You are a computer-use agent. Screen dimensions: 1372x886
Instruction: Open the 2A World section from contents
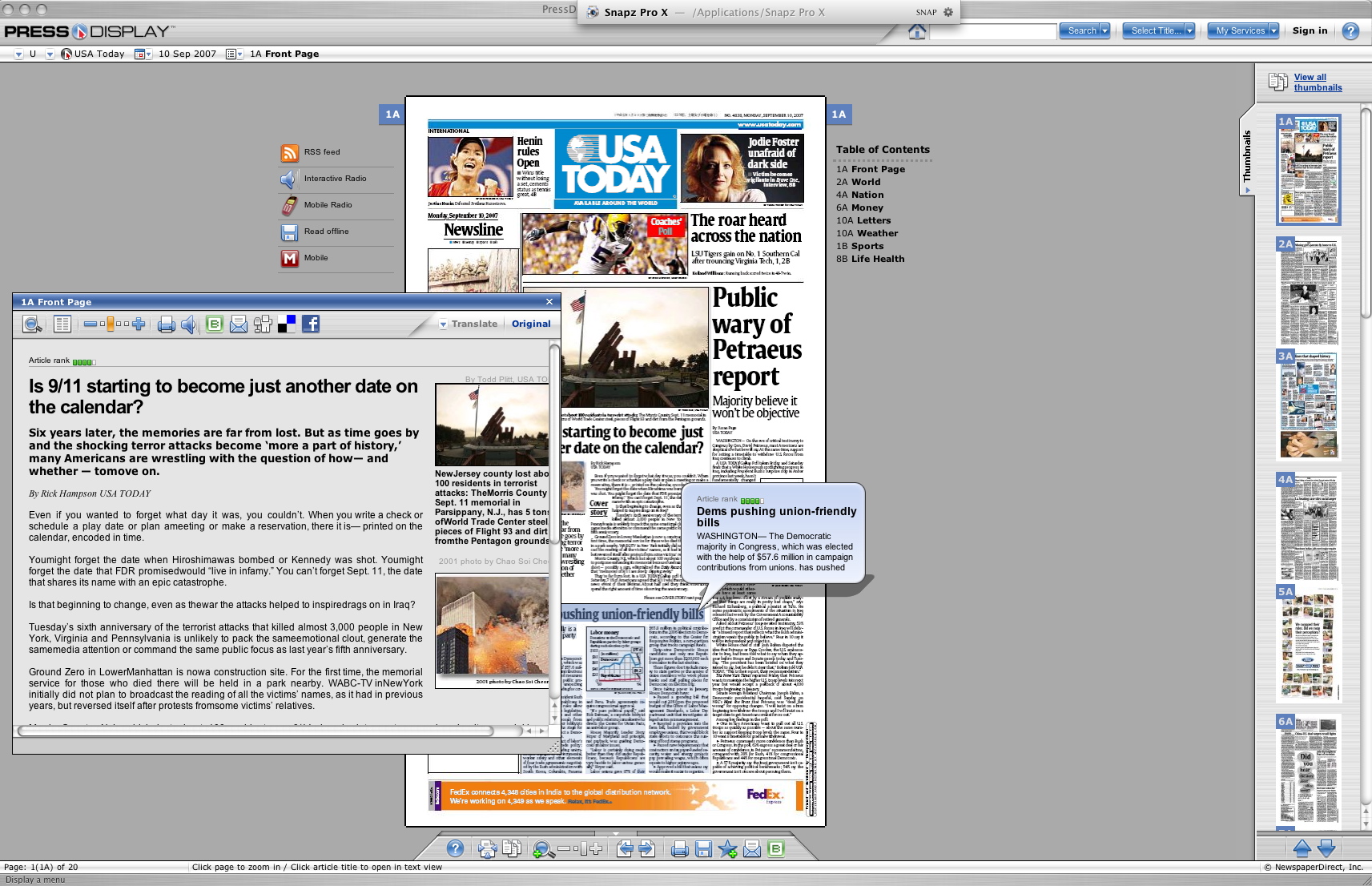pos(858,183)
